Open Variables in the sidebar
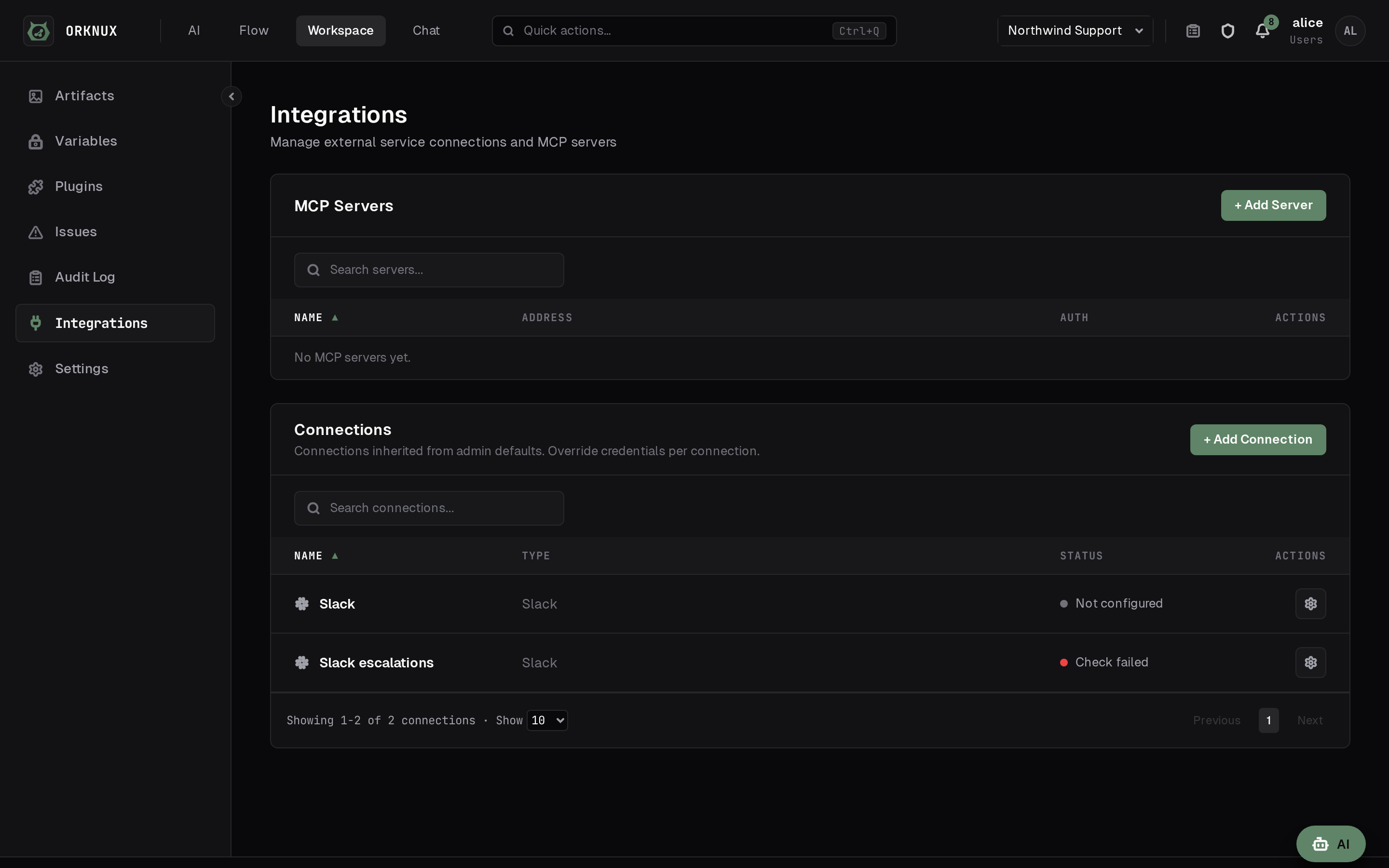This screenshot has height=868, width=1389. [115, 141]
